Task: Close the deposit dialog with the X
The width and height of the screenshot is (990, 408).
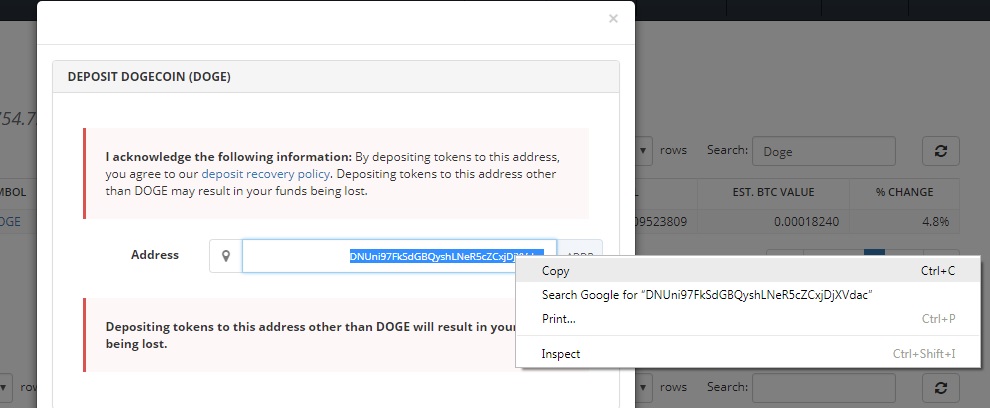Action: 612,19
